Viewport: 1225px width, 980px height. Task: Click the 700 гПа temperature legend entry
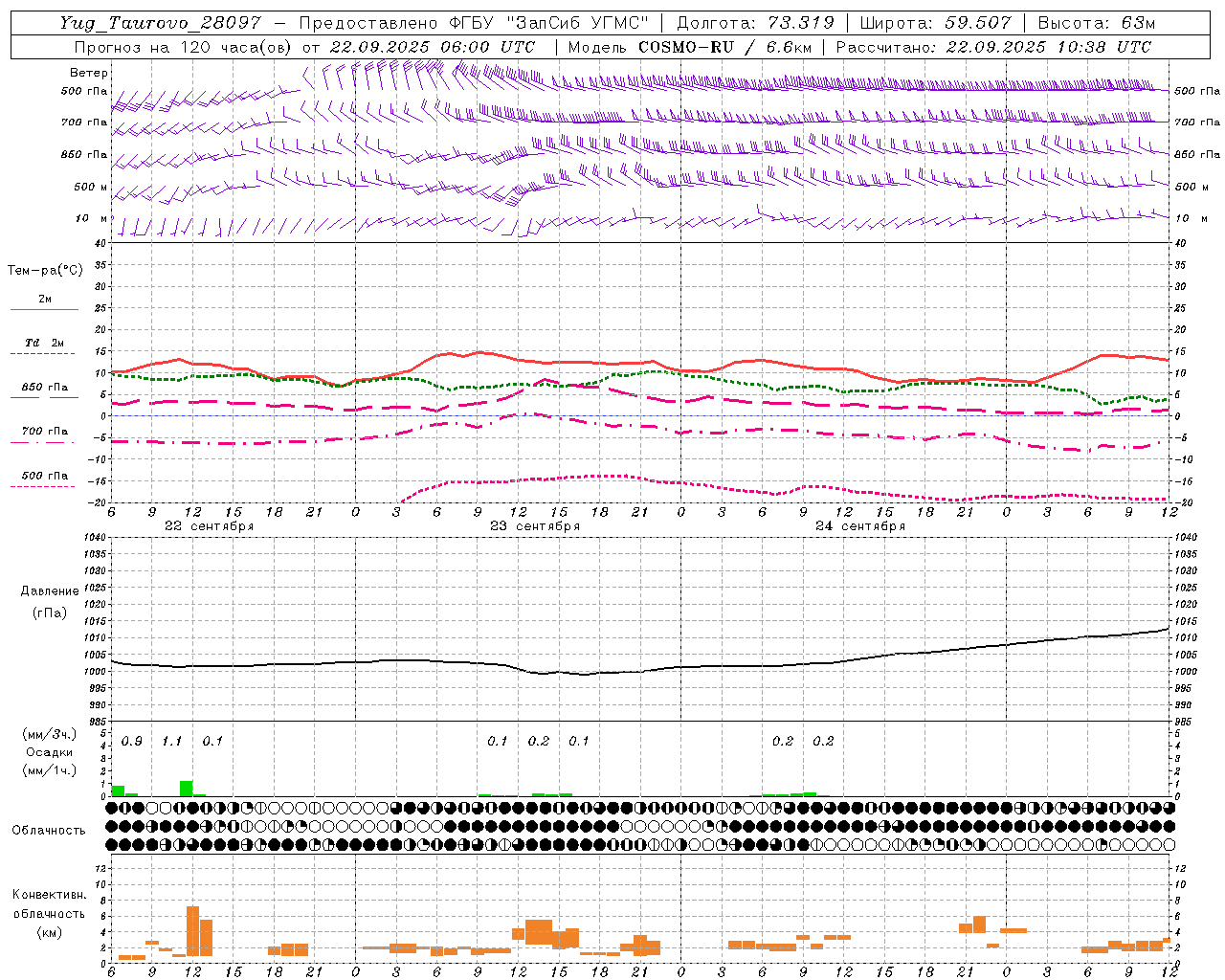tap(45, 432)
